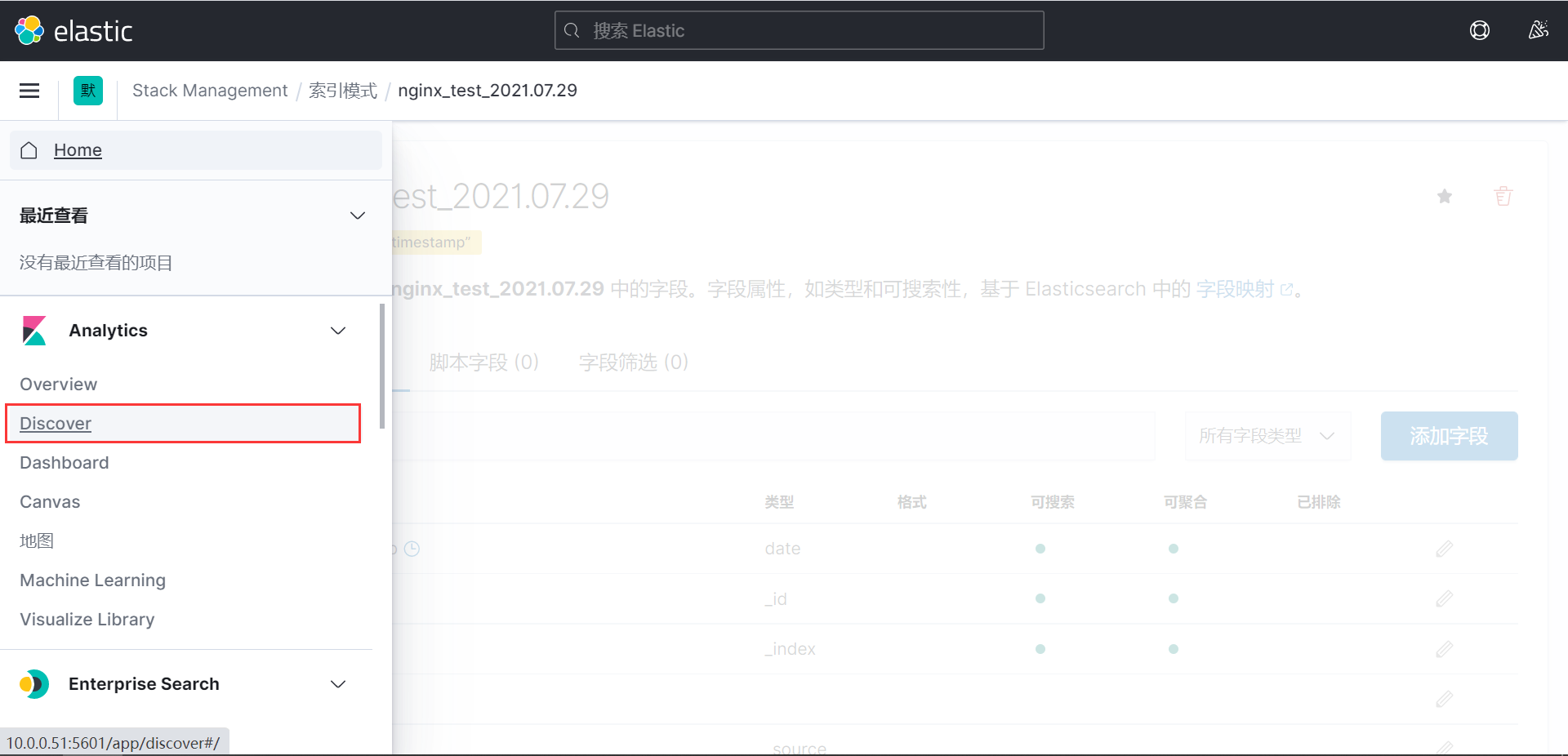Open Overview in Analytics menu
This screenshot has width=1568, height=756.
(59, 385)
